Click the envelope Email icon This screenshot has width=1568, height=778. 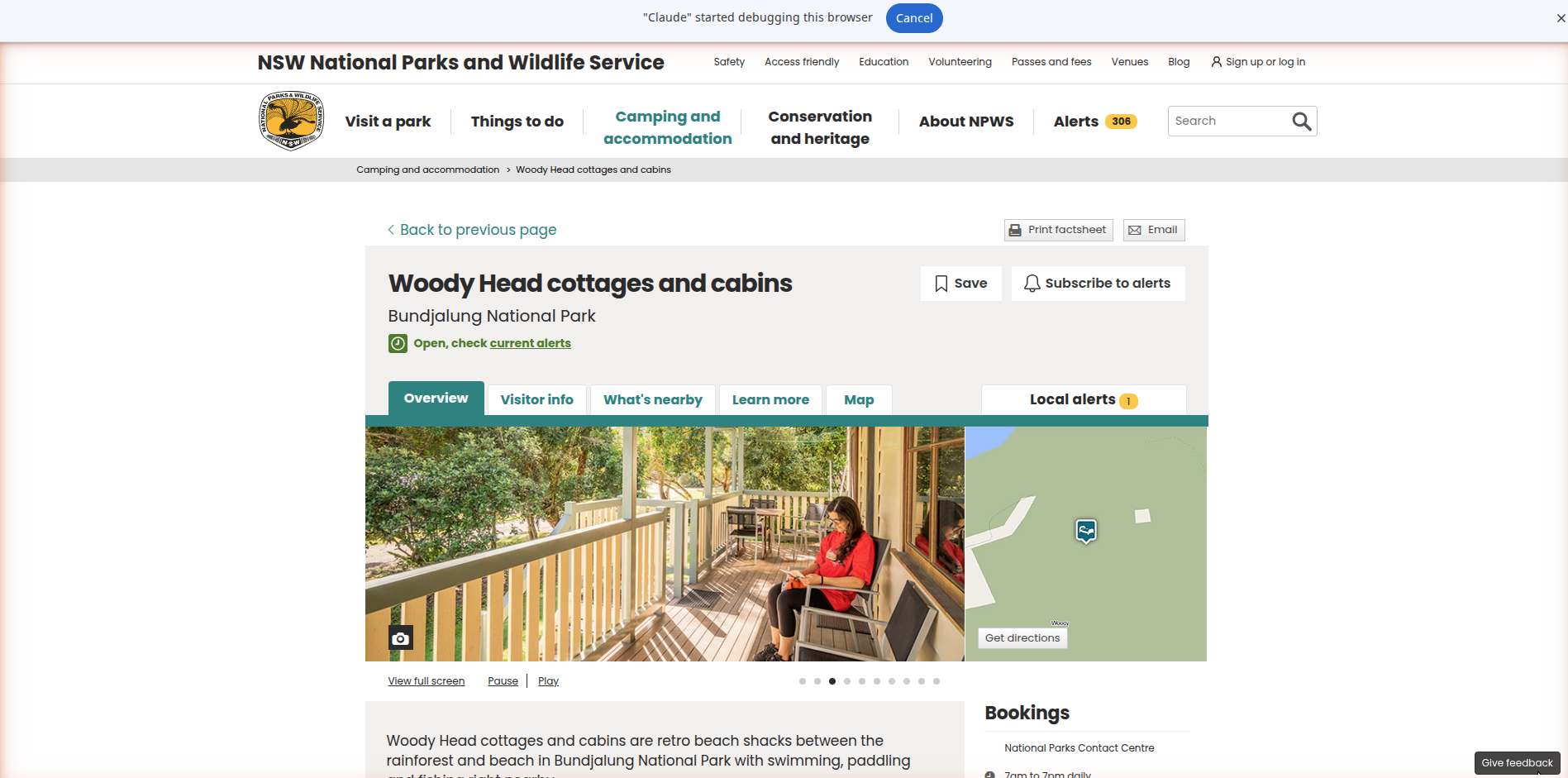tap(1135, 231)
